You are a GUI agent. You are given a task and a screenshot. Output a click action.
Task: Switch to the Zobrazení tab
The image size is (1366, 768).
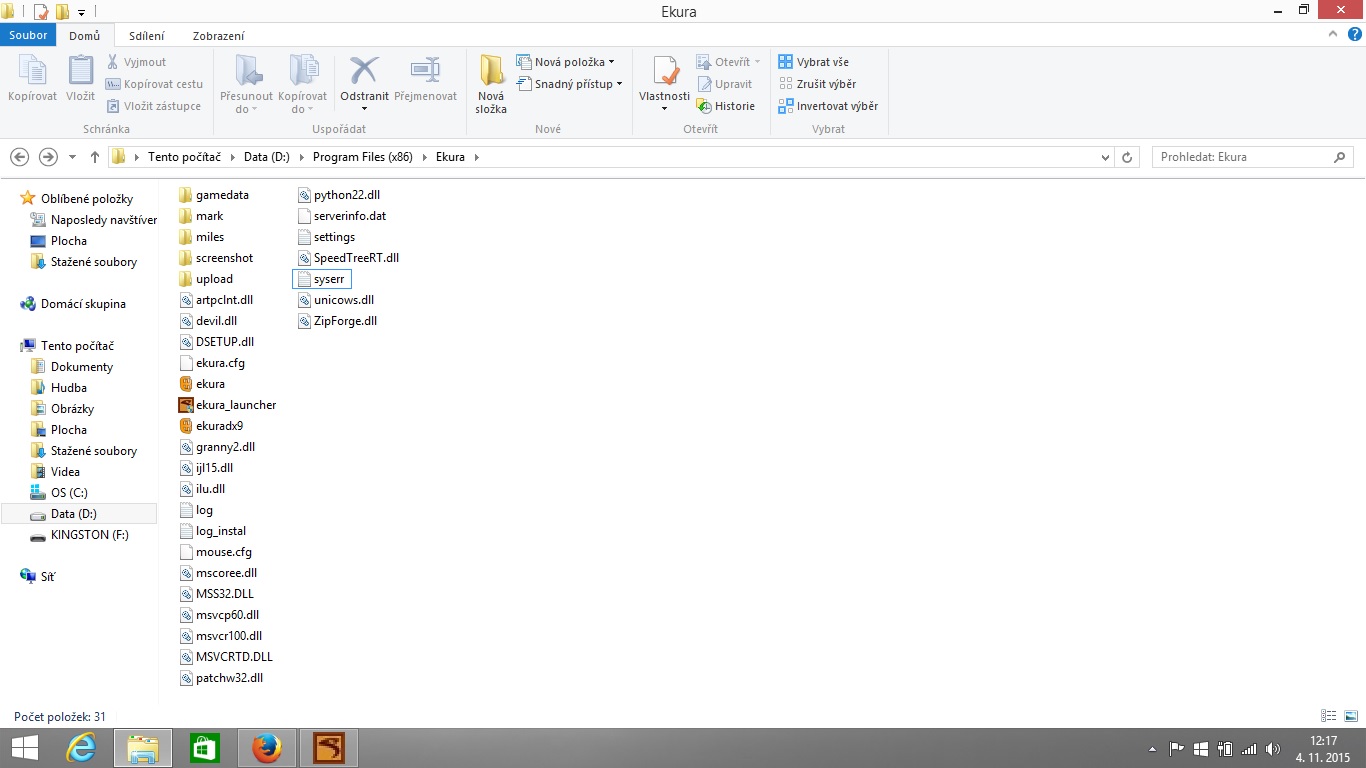coord(218,36)
